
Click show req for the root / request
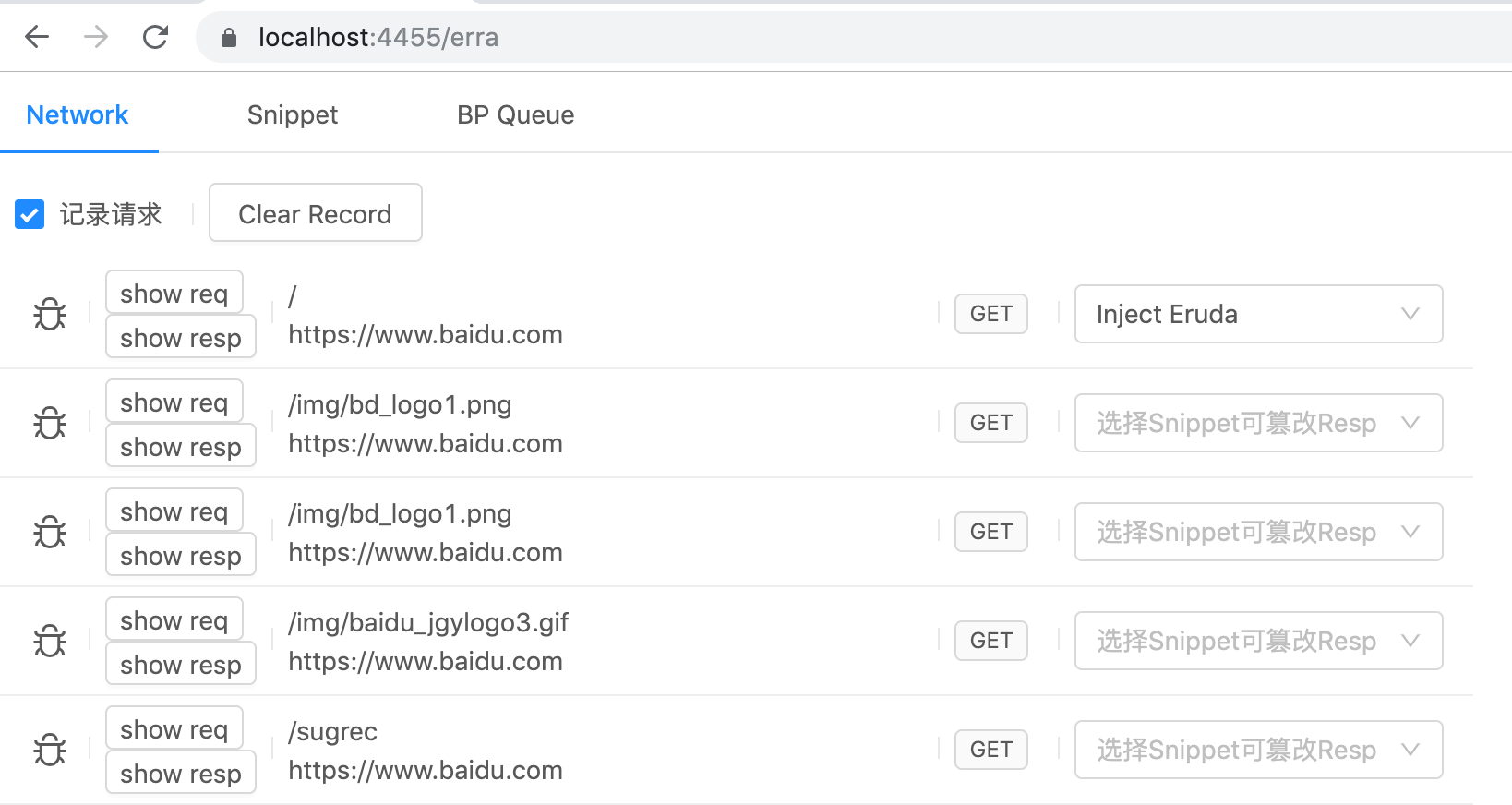174,293
